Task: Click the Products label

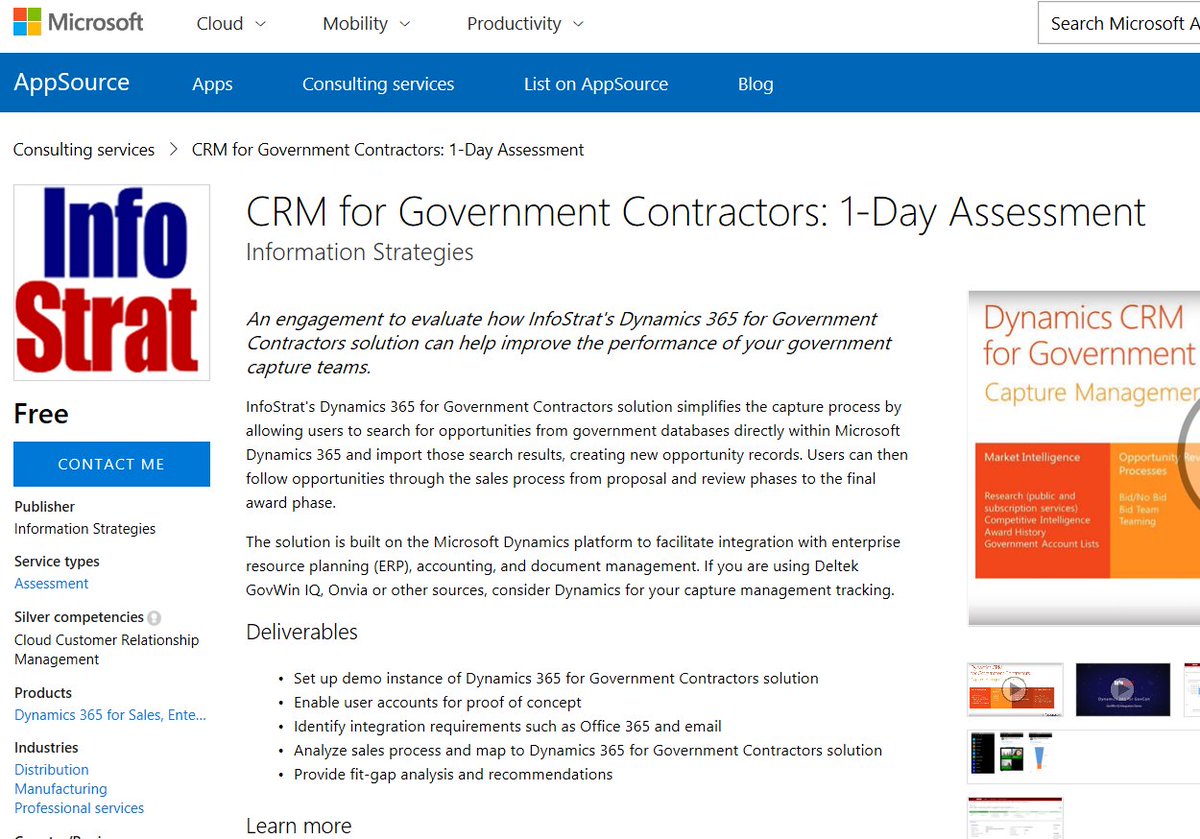Action: [x=43, y=693]
